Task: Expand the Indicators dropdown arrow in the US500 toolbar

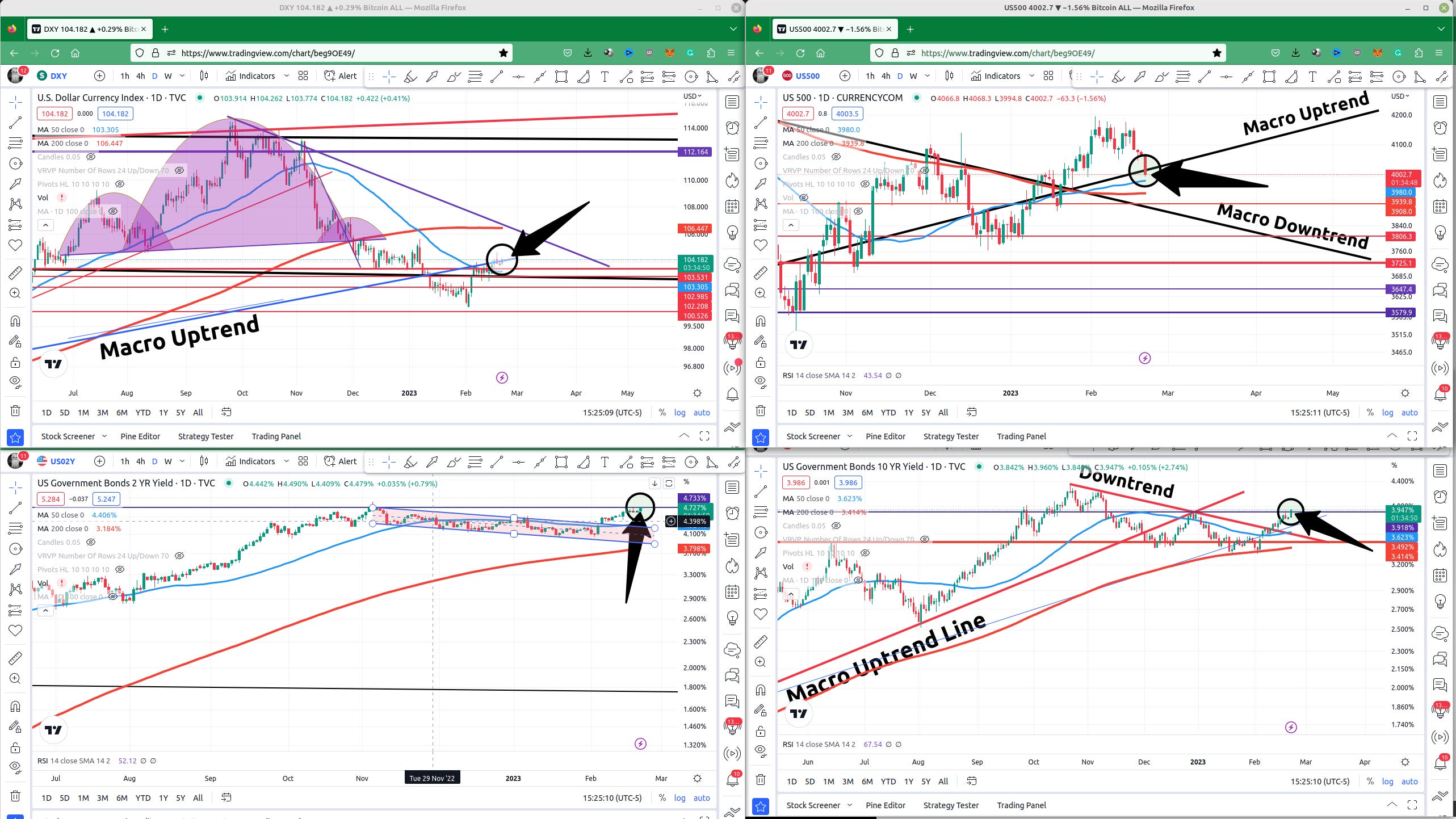Action: pyautogui.click(x=1031, y=76)
